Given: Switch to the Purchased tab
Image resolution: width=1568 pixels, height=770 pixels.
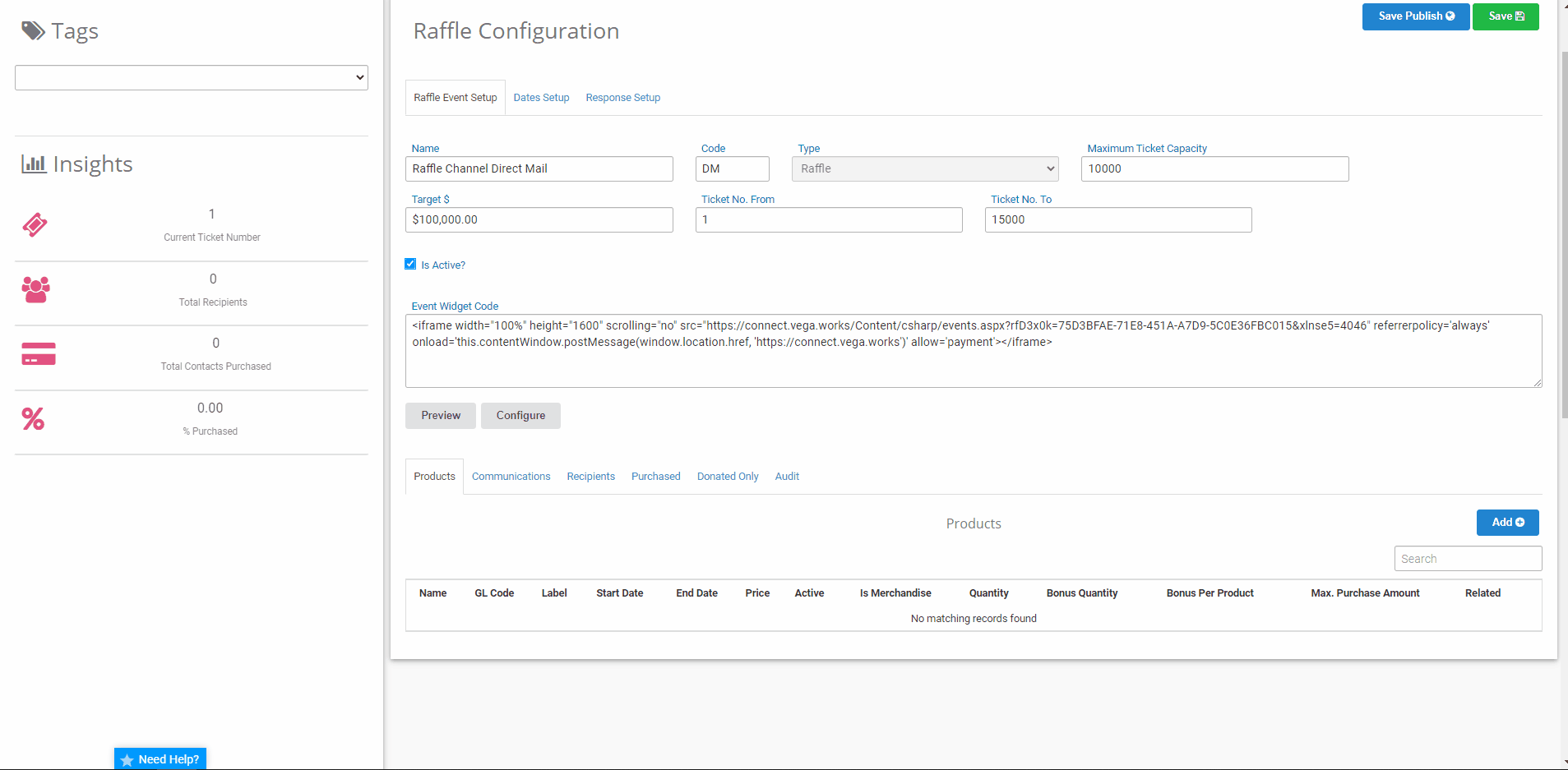Looking at the screenshot, I should pyautogui.click(x=655, y=477).
